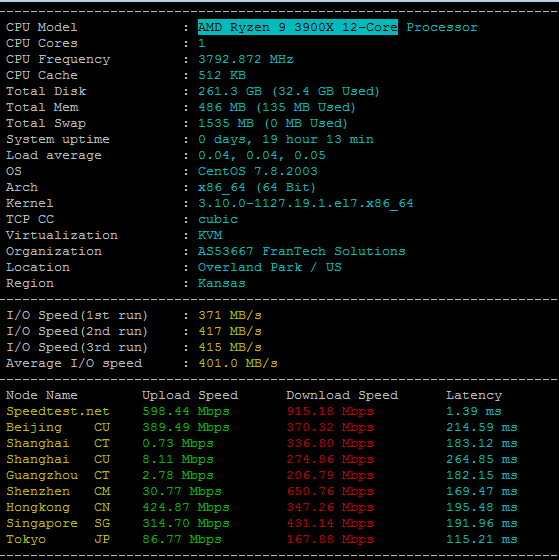
Task: Click Hongkong latency 195.48 ms
Action: pos(482,507)
